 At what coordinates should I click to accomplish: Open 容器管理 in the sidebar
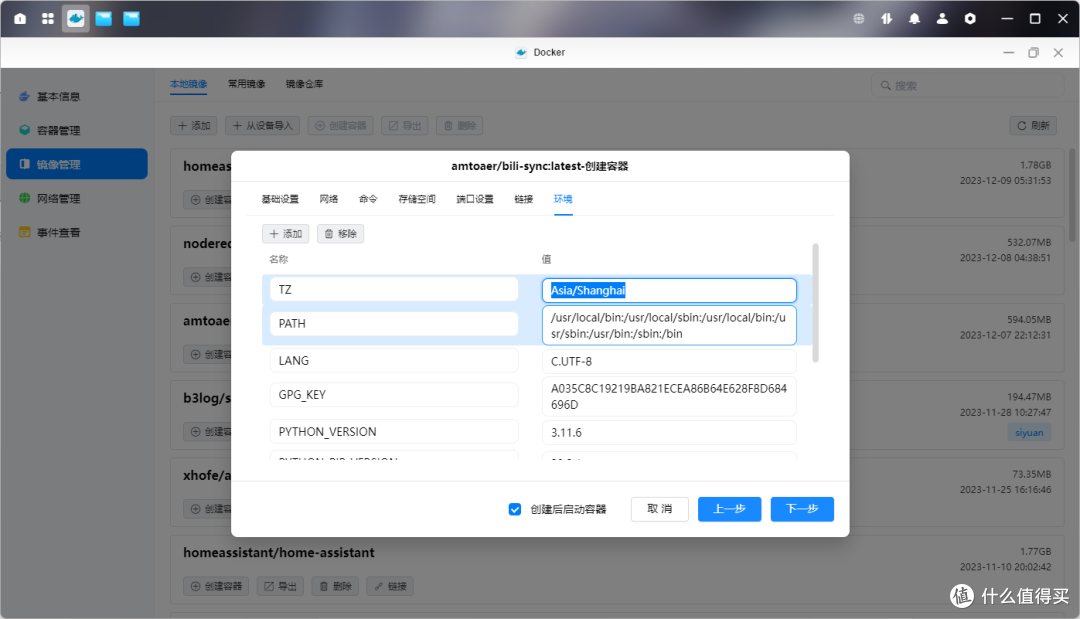click(77, 130)
